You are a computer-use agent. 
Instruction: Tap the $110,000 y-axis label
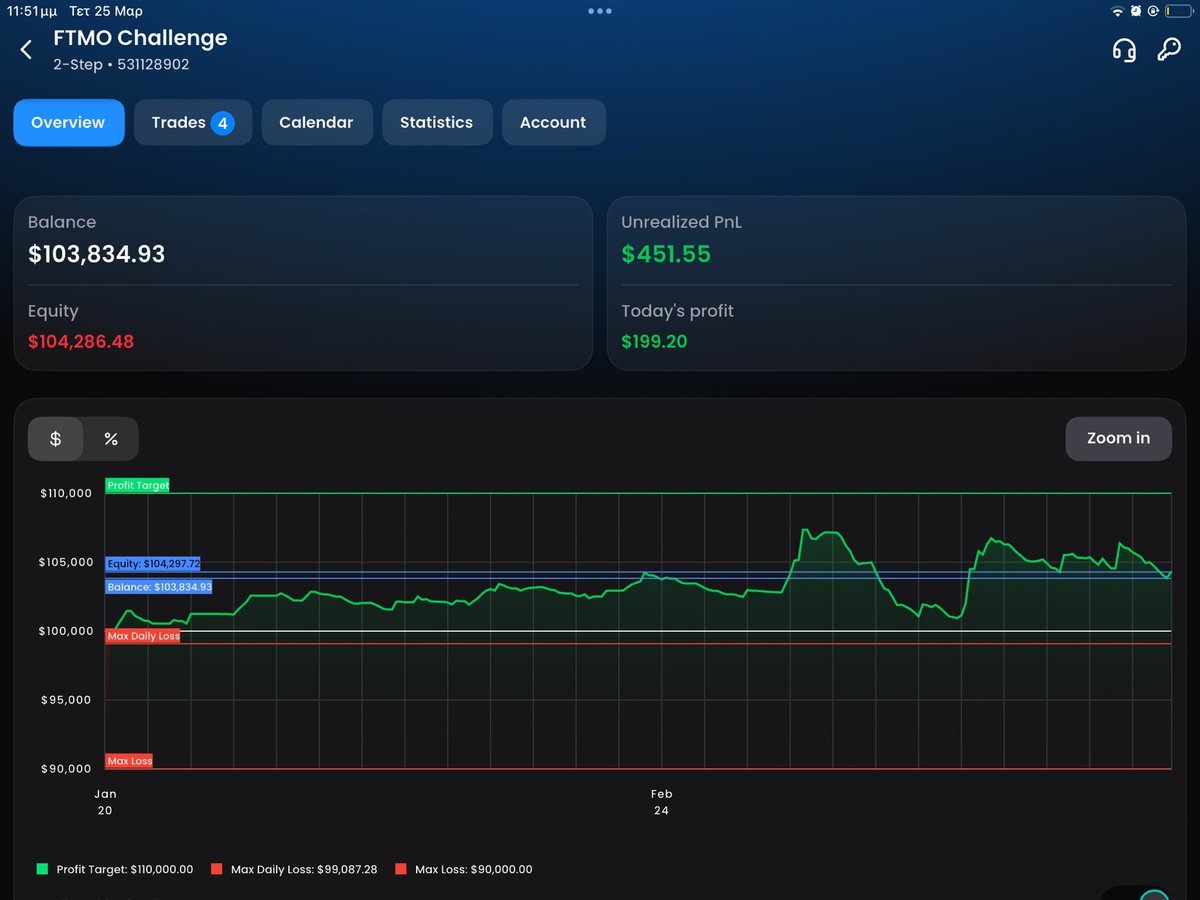click(x=67, y=493)
